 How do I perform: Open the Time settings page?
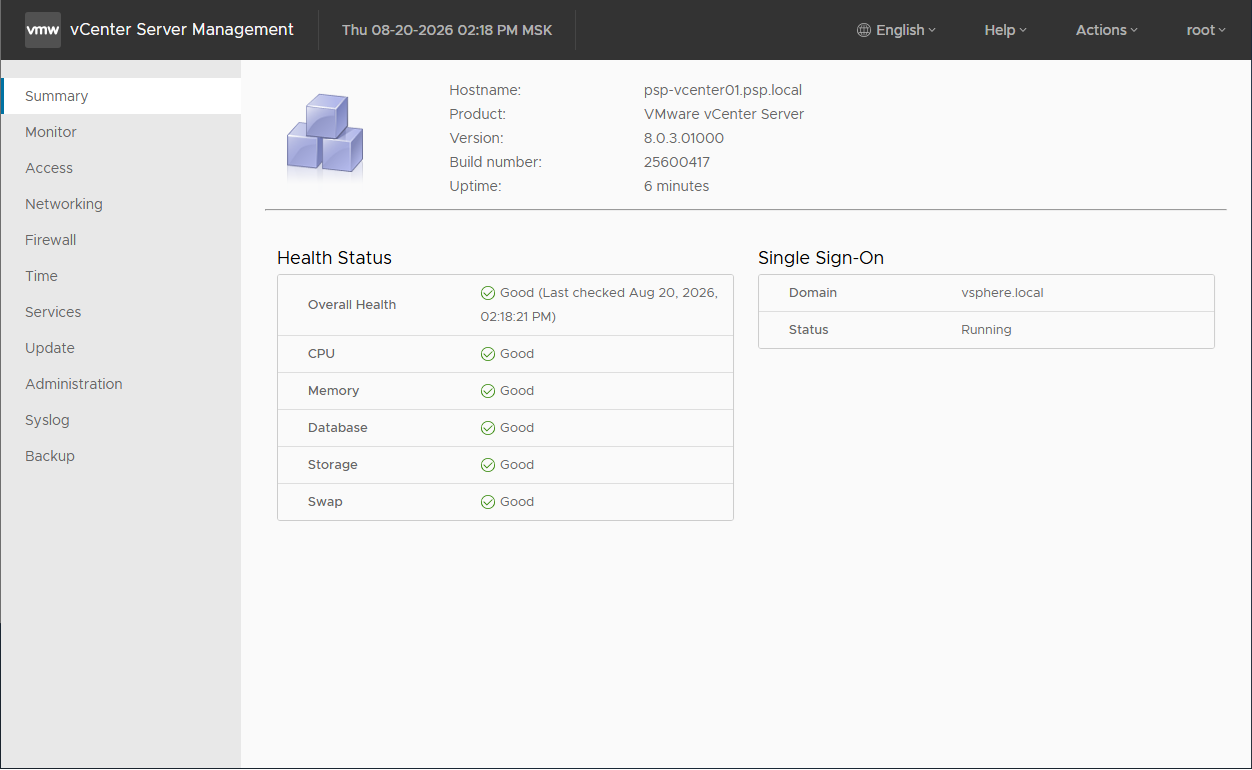121,276
